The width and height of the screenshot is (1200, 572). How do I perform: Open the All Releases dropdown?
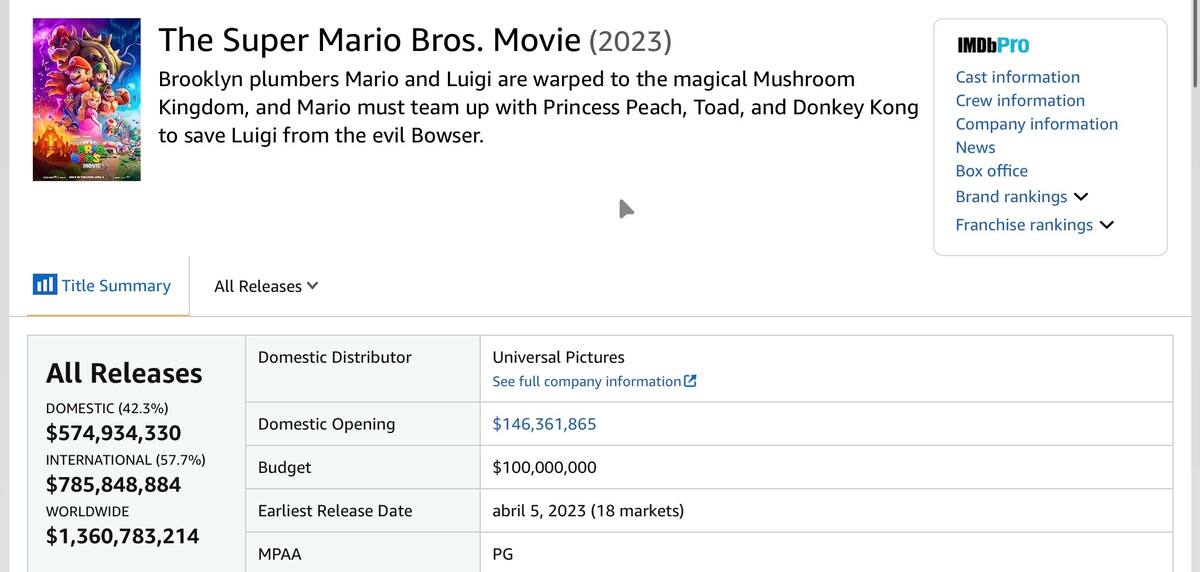266,286
